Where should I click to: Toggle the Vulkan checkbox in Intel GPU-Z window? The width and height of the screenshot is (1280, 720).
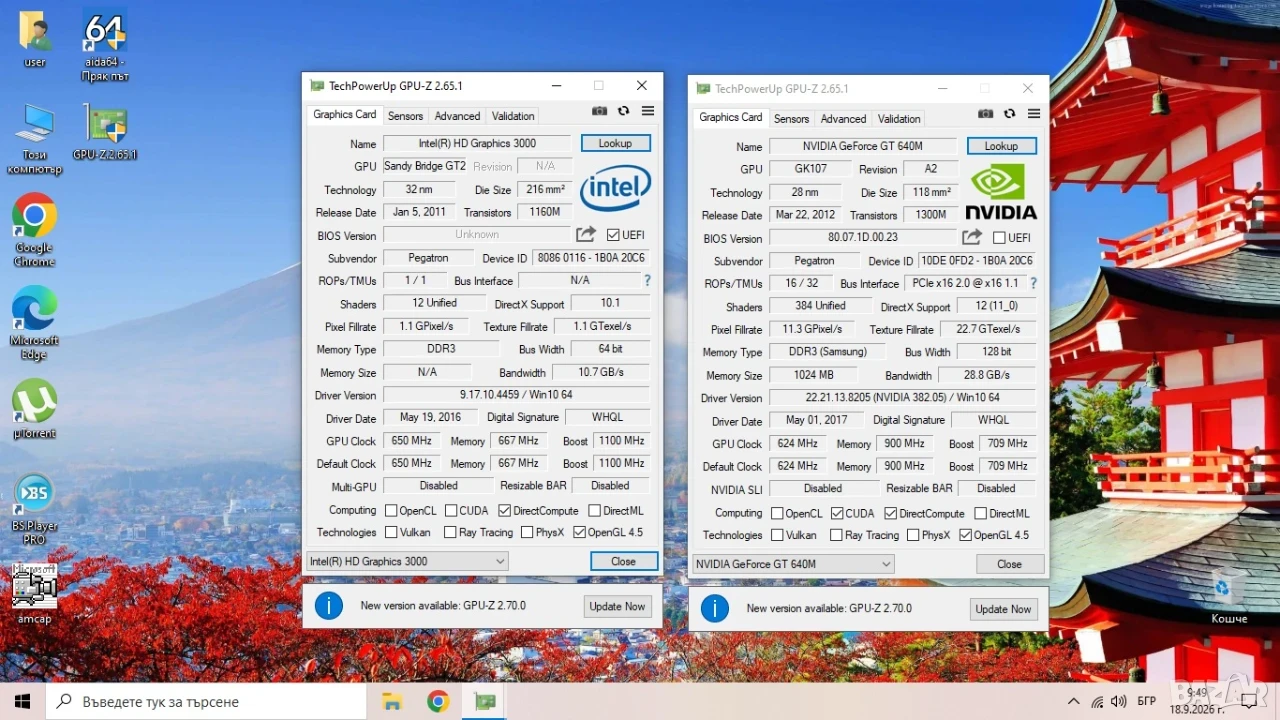391,533
